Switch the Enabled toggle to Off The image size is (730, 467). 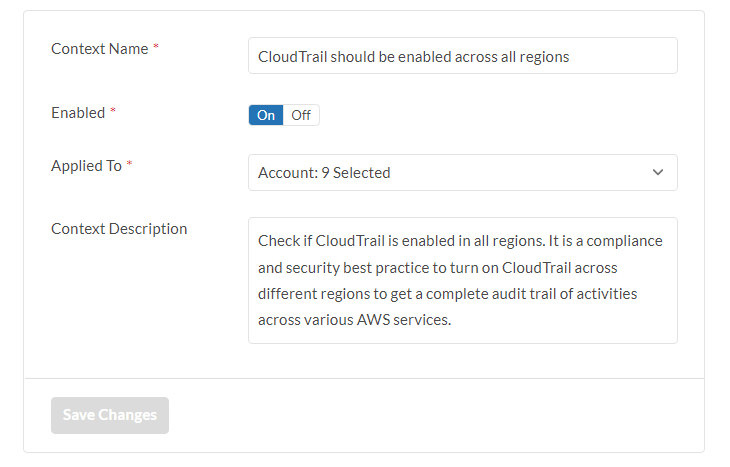301,115
